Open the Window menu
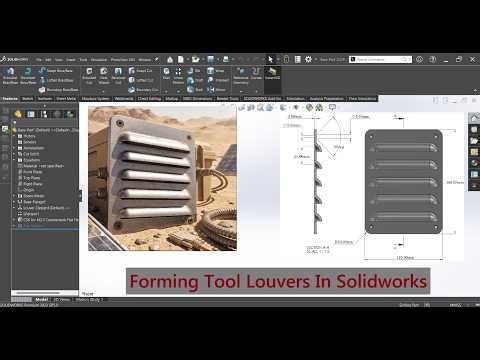This screenshot has width=480, height=360. click(145, 60)
